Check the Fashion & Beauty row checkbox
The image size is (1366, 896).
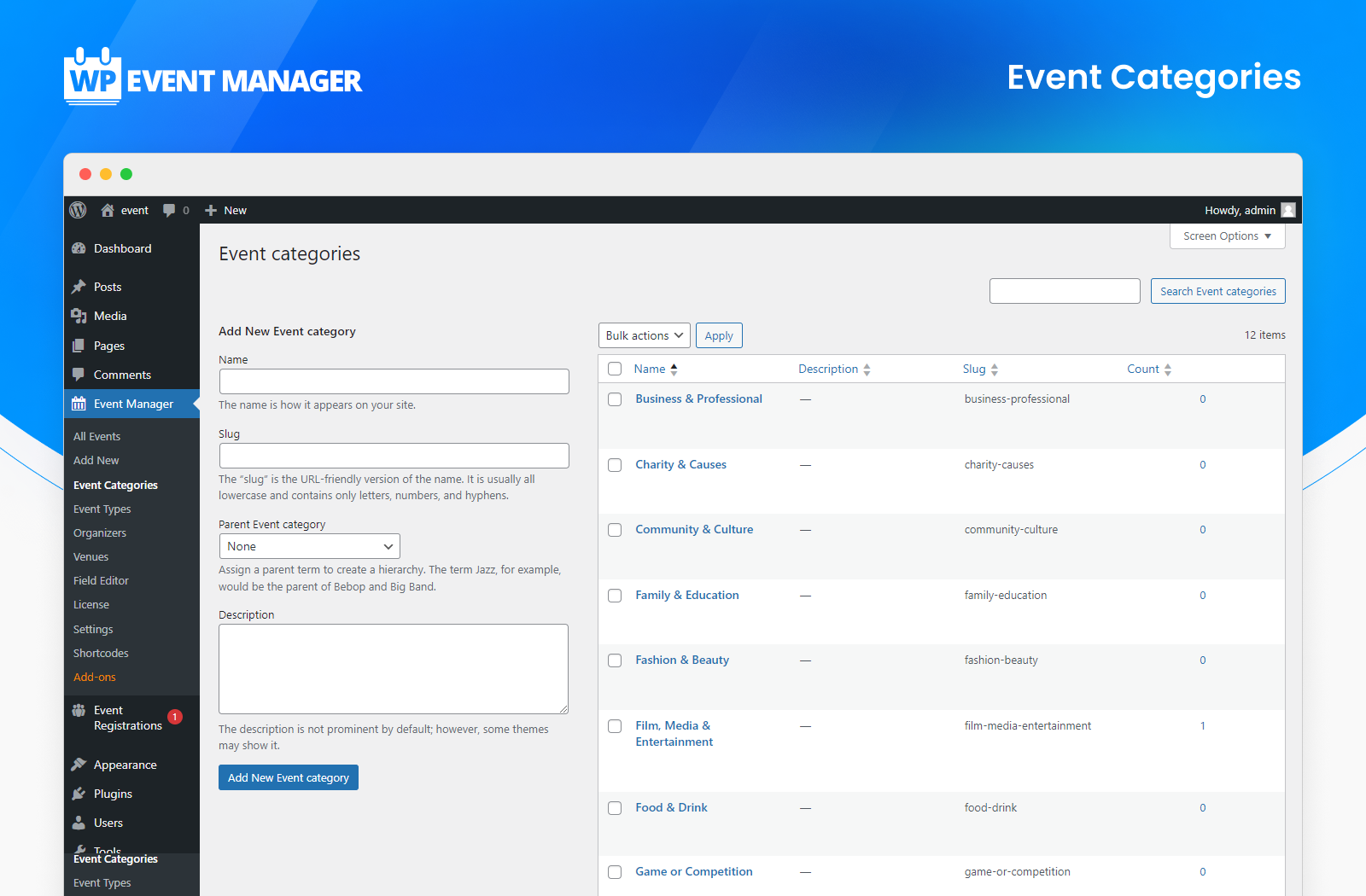[x=615, y=660]
